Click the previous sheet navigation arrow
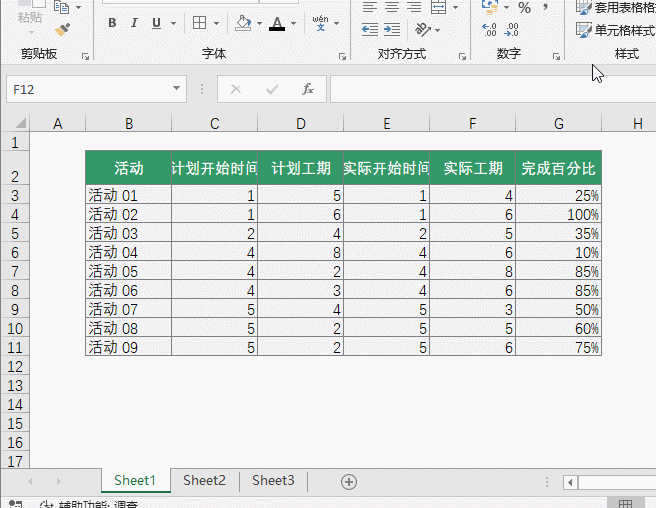 30,482
